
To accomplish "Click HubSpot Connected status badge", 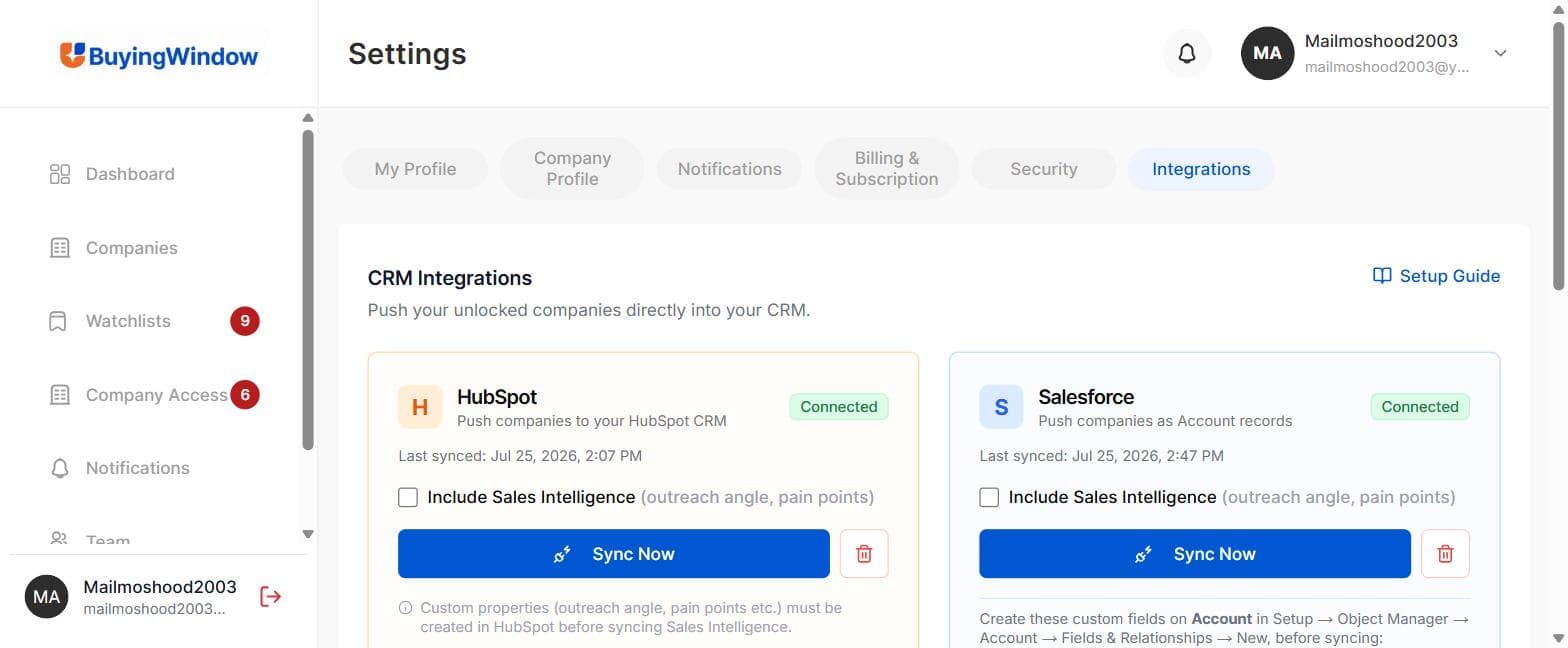I will pyautogui.click(x=839, y=407).
